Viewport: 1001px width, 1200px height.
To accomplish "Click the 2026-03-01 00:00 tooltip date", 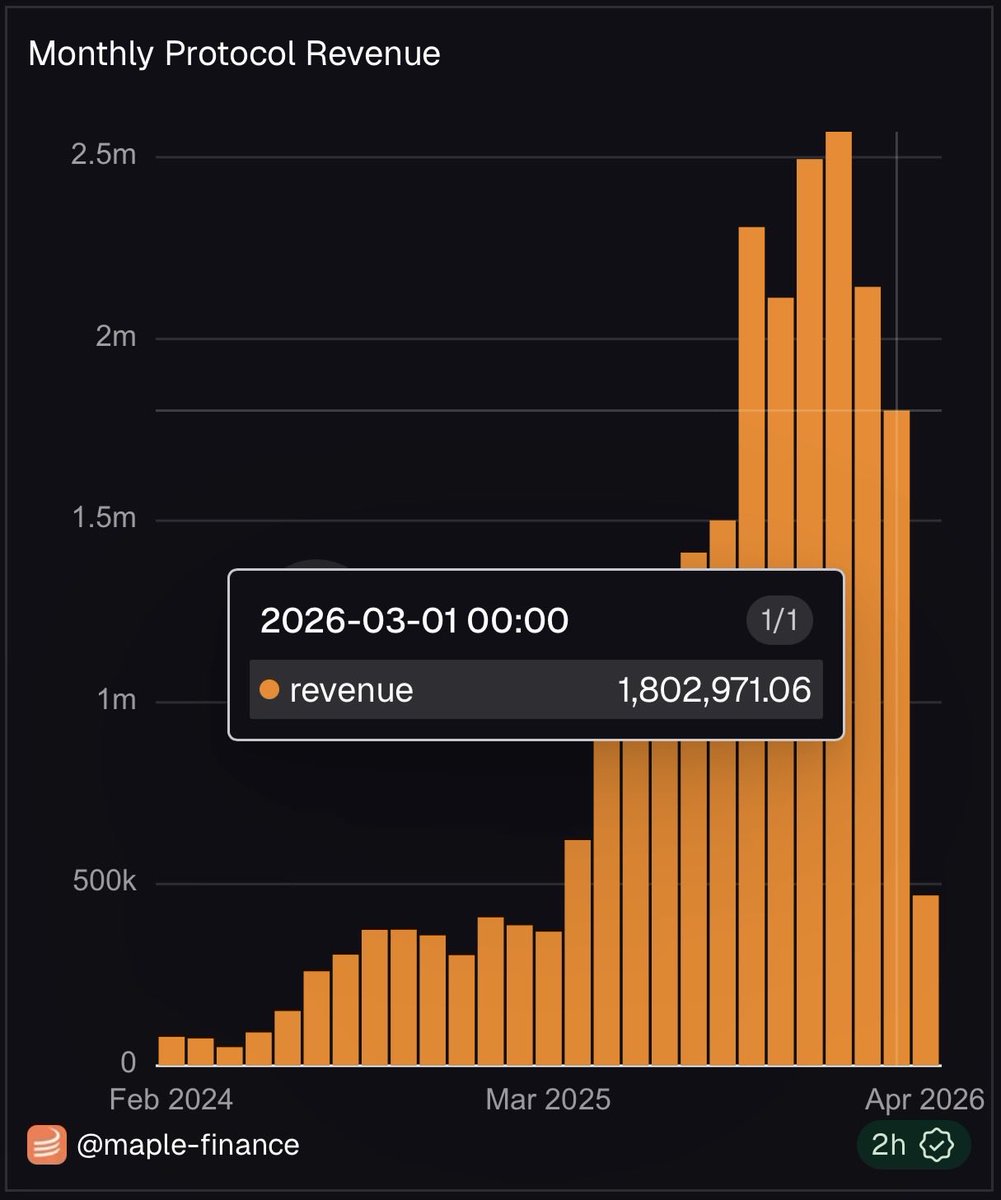I will click(x=414, y=621).
